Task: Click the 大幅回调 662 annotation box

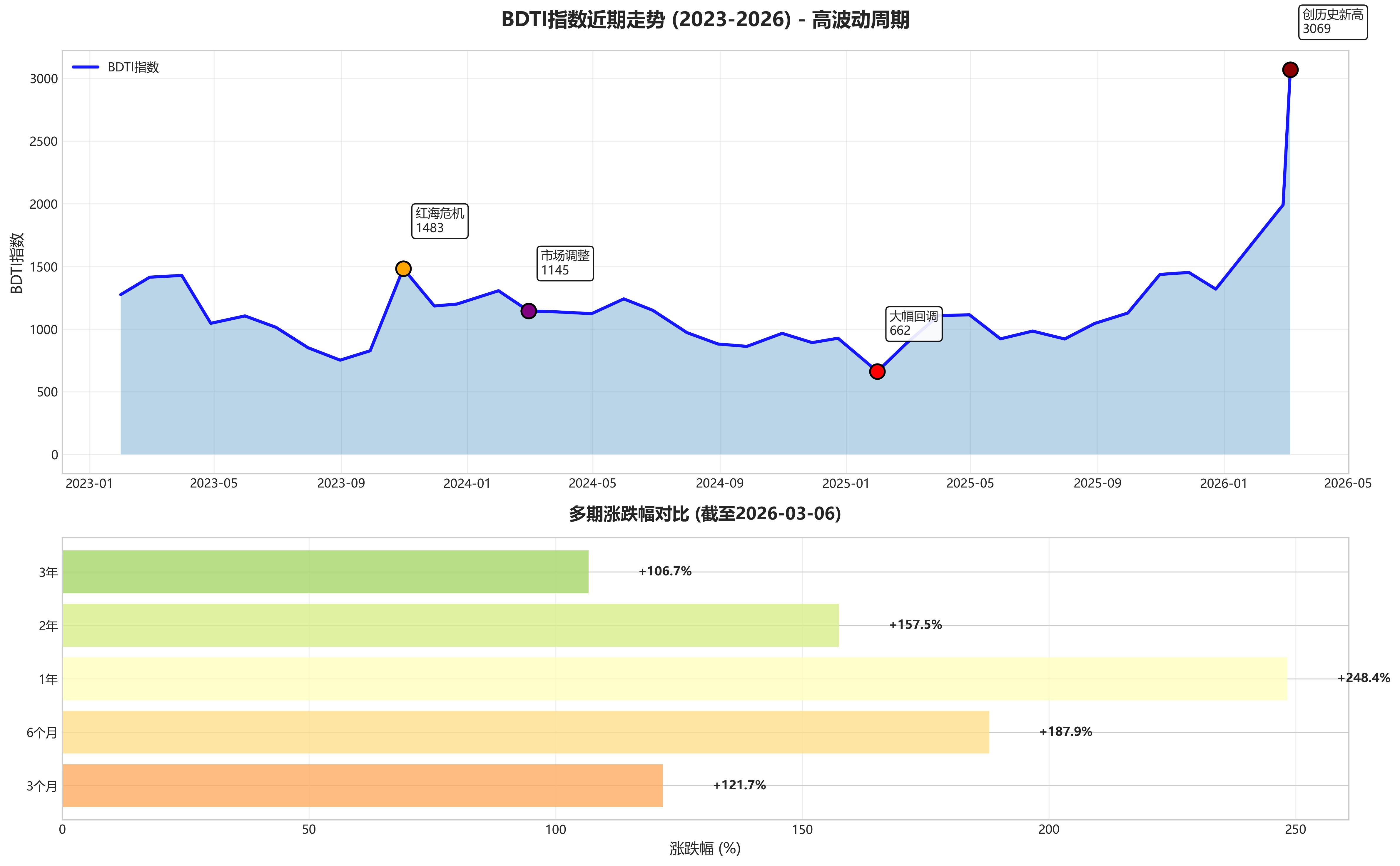Action: [x=914, y=324]
